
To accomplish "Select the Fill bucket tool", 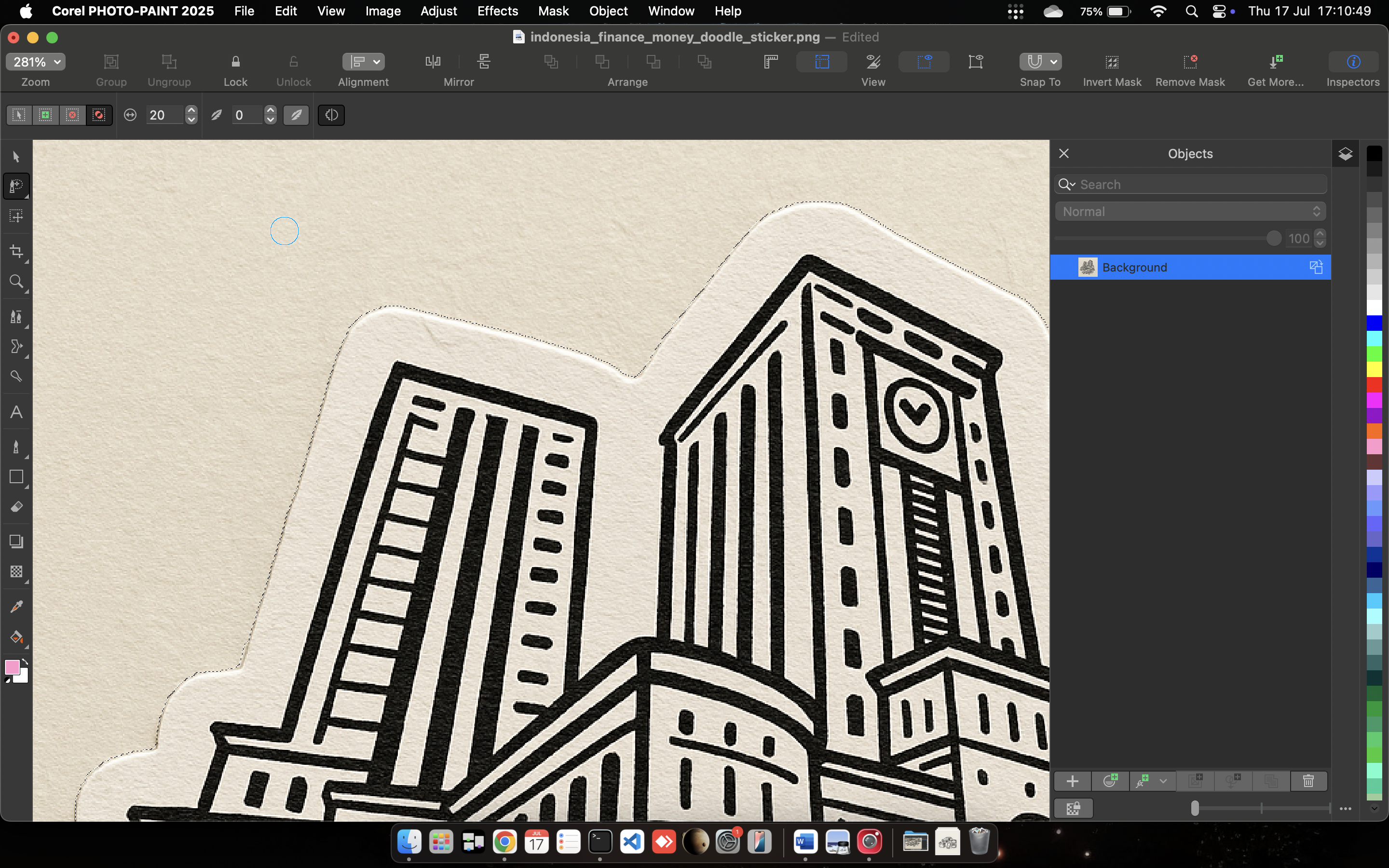I will pos(16,637).
